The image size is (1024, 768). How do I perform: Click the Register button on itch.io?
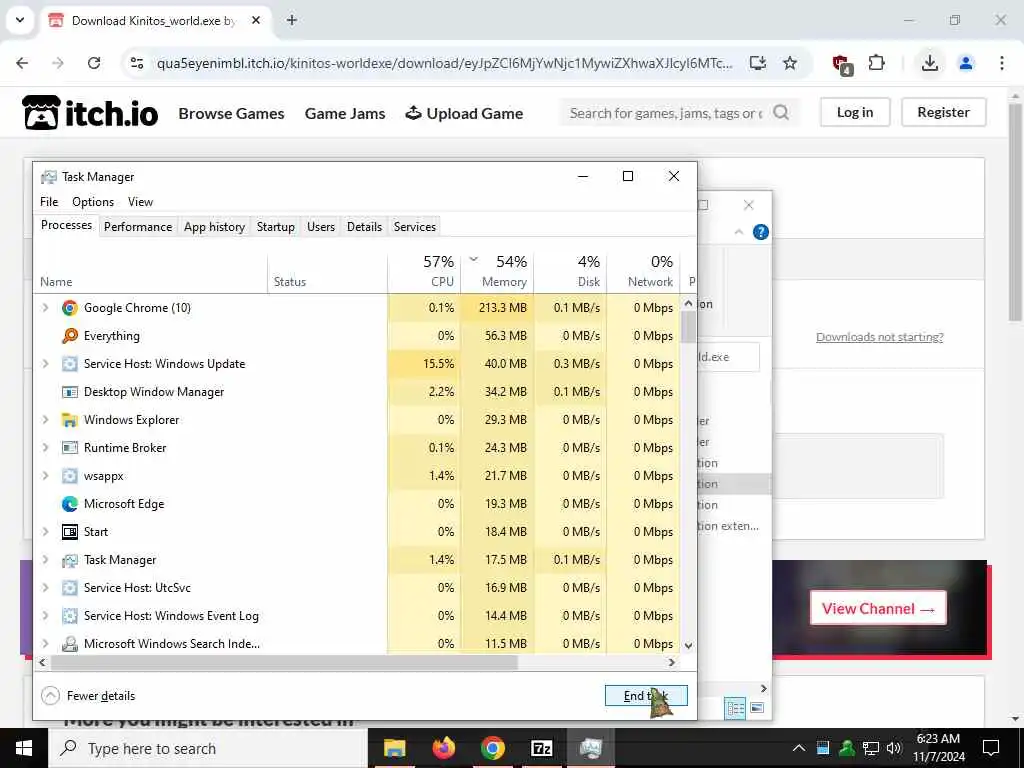[x=944, y=112]
